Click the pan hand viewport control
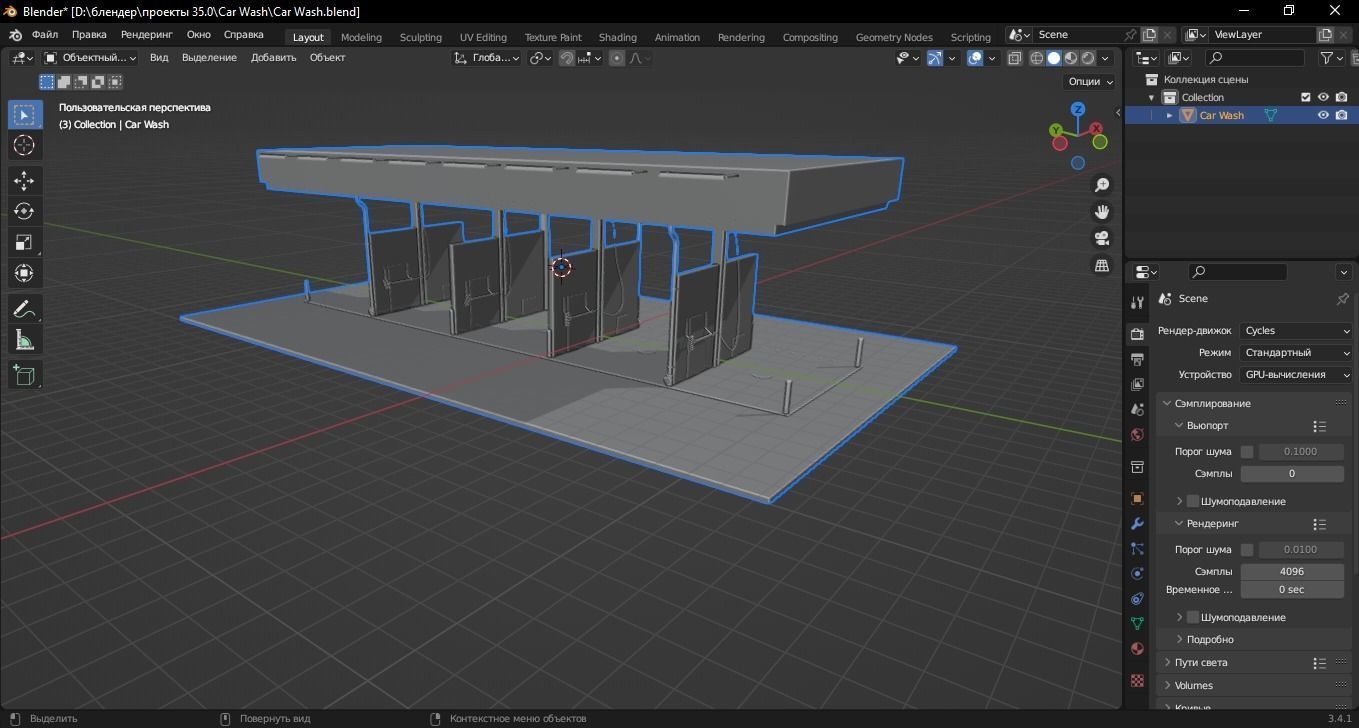1359x728 pixels. pos(1102,212)
